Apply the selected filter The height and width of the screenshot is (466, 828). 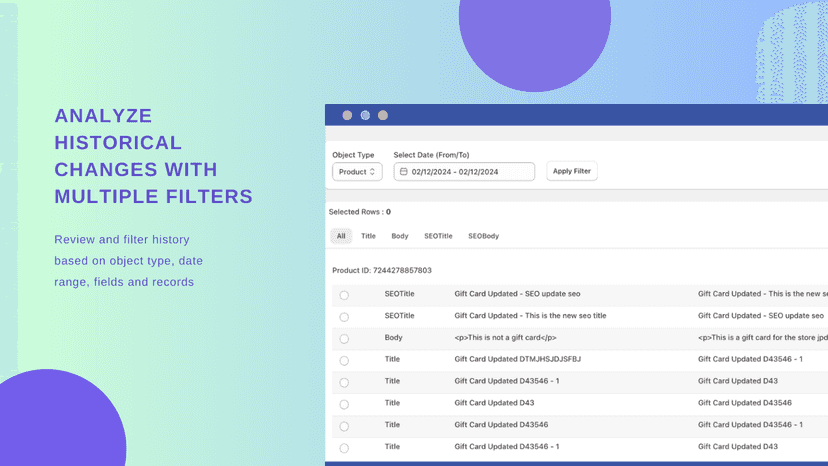(571, 171)
